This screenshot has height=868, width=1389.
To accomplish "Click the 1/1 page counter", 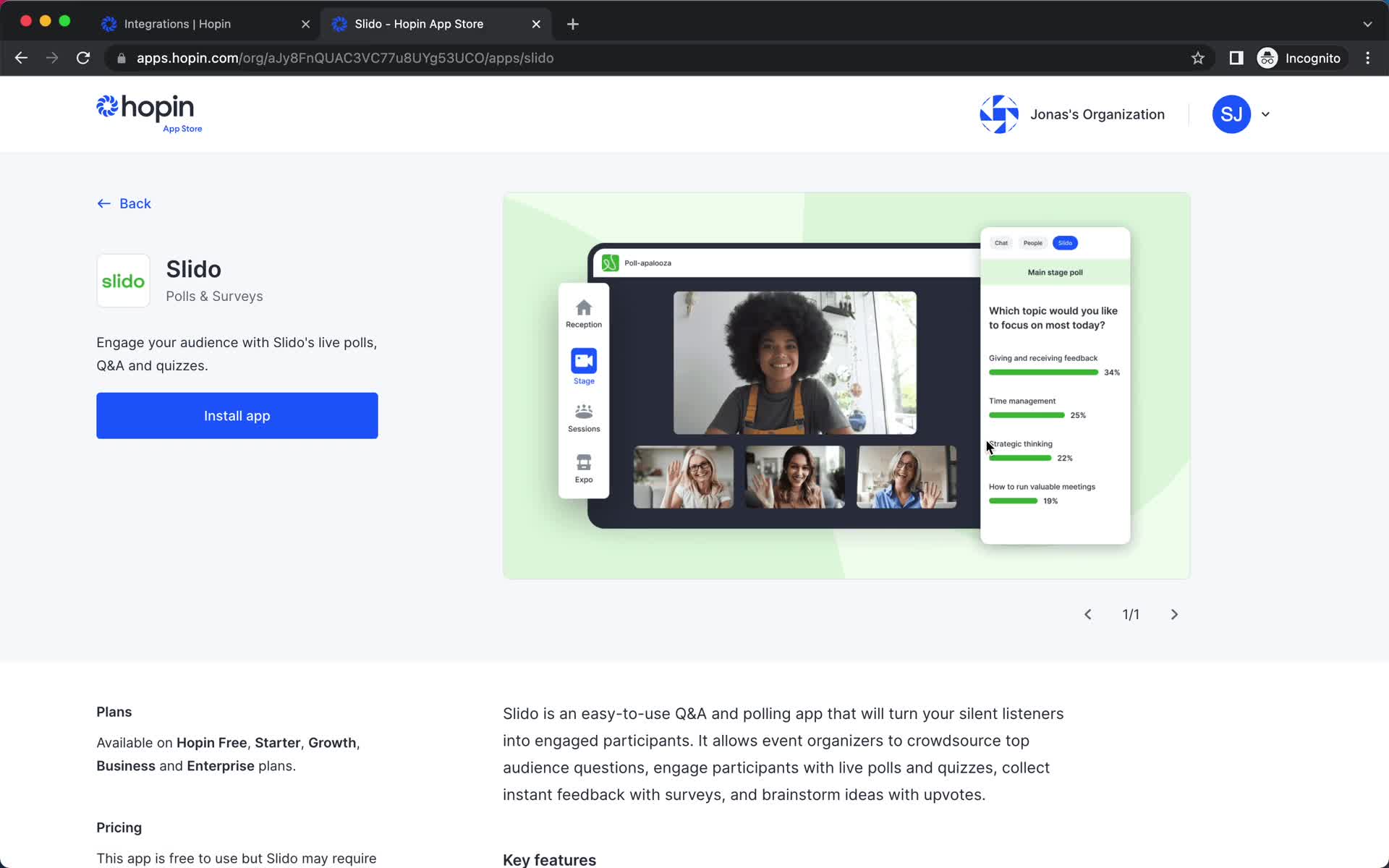I will point(1131,614).
